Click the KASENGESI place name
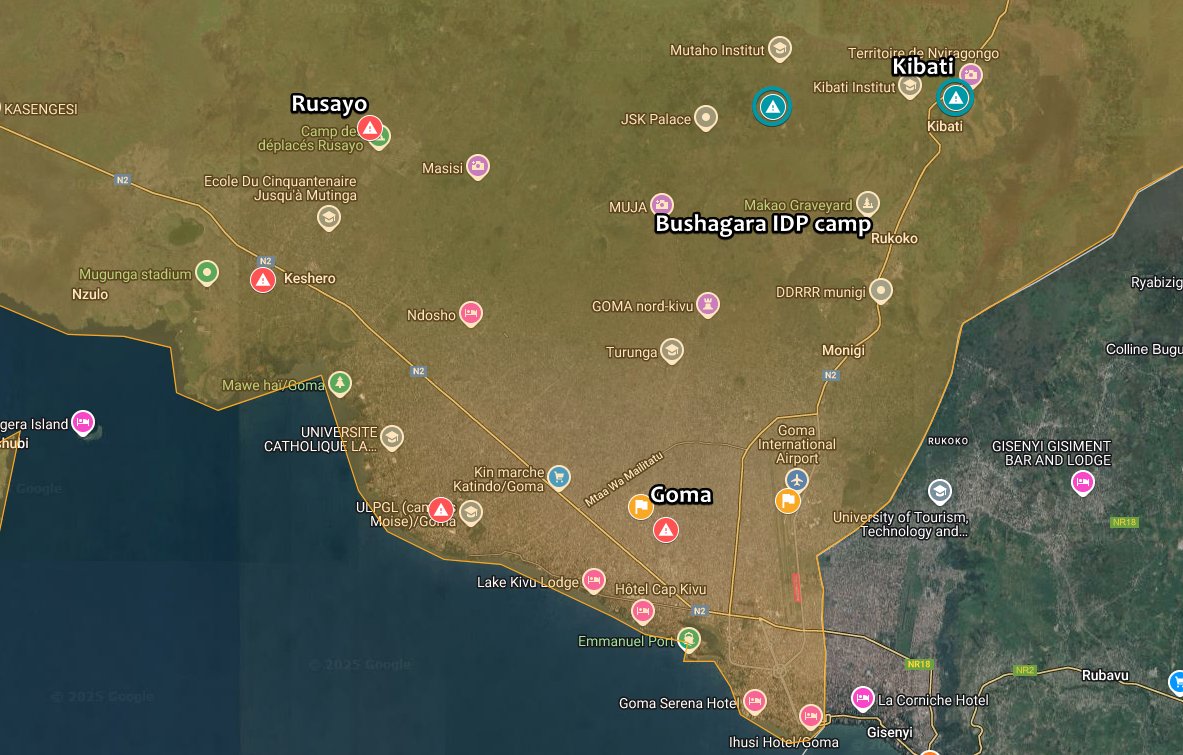 [x=41, y=109]
